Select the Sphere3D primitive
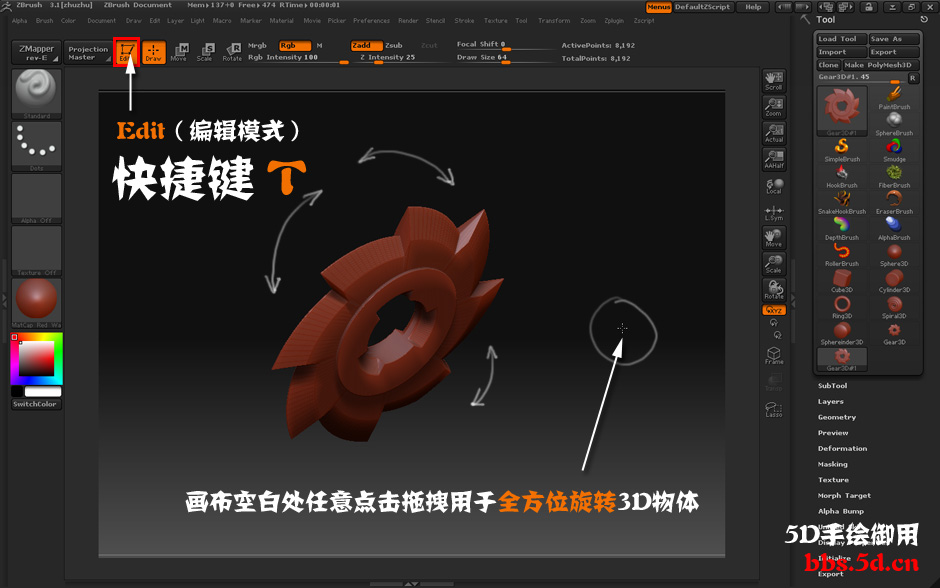 (894, 255)
